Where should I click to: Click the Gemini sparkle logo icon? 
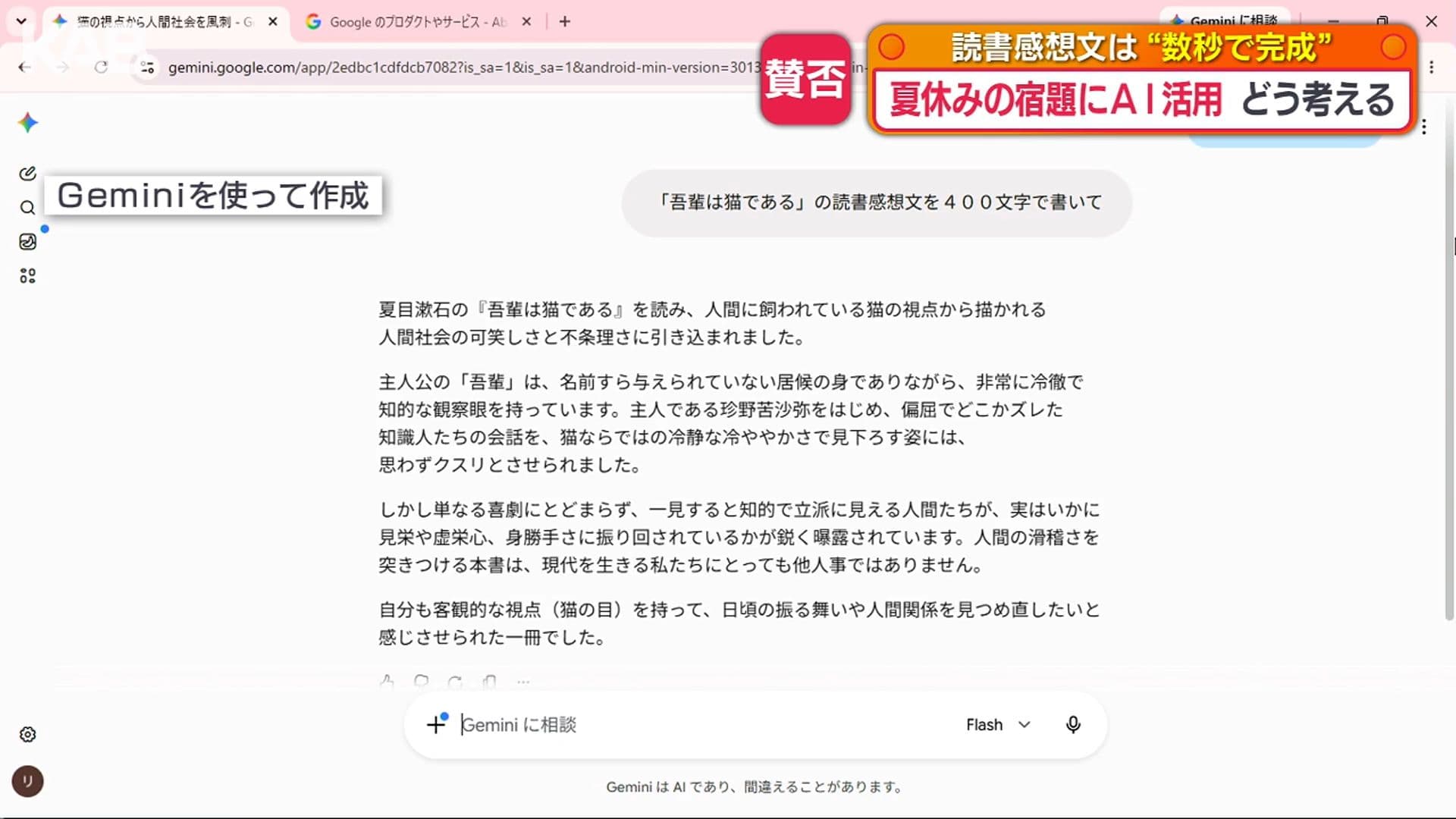27,123
